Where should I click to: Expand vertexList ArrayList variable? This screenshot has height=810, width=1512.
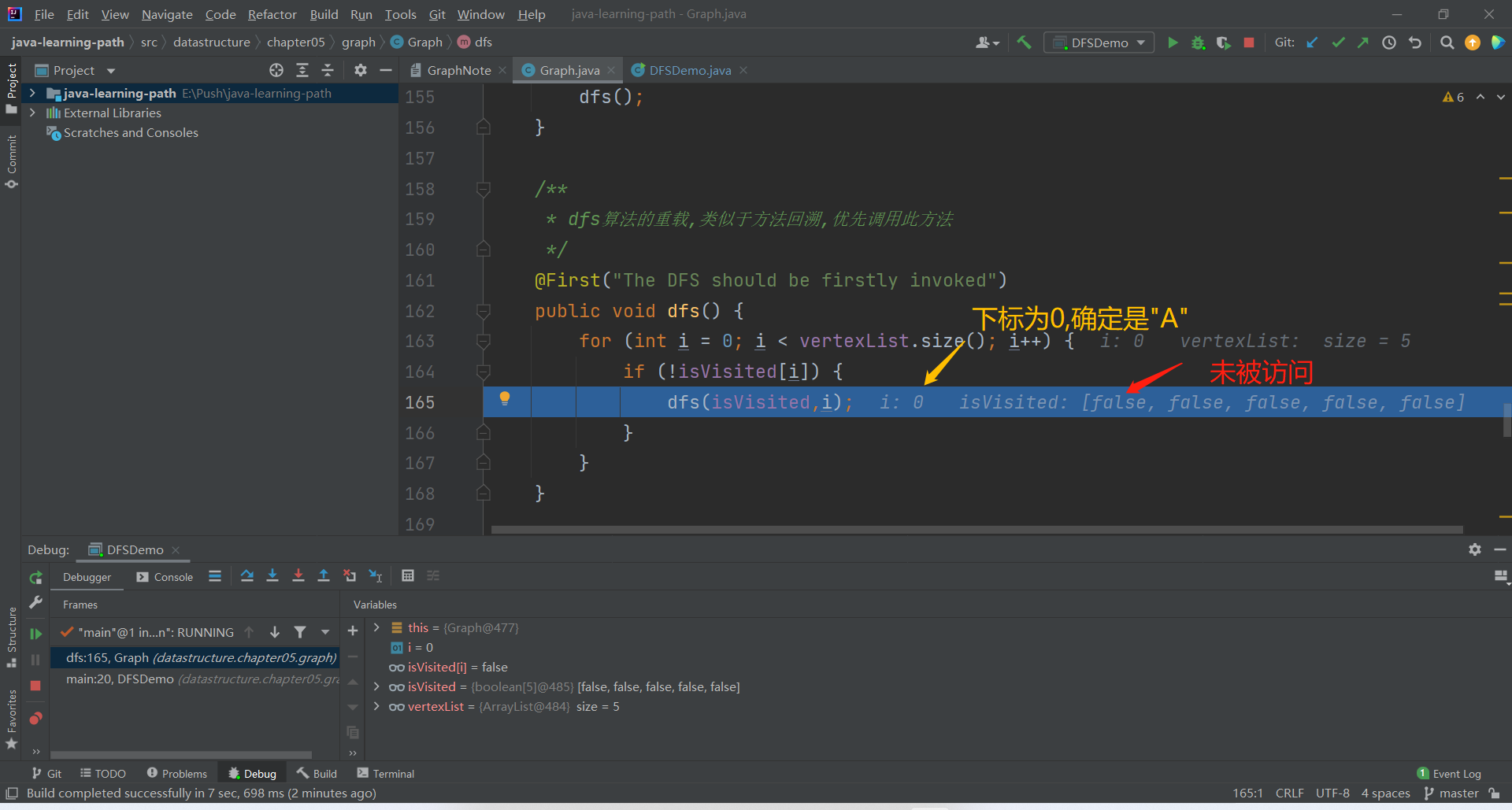point(376,706)
